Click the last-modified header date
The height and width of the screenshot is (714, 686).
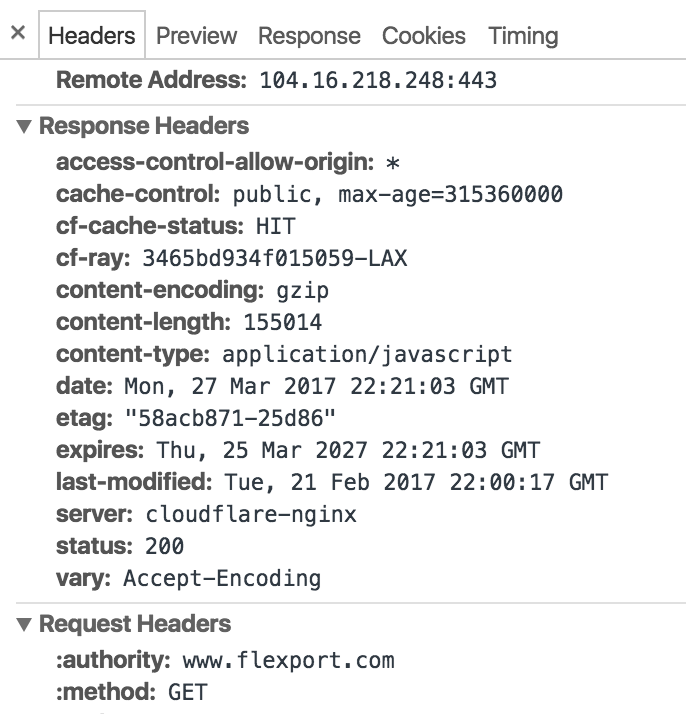point(414,483)
